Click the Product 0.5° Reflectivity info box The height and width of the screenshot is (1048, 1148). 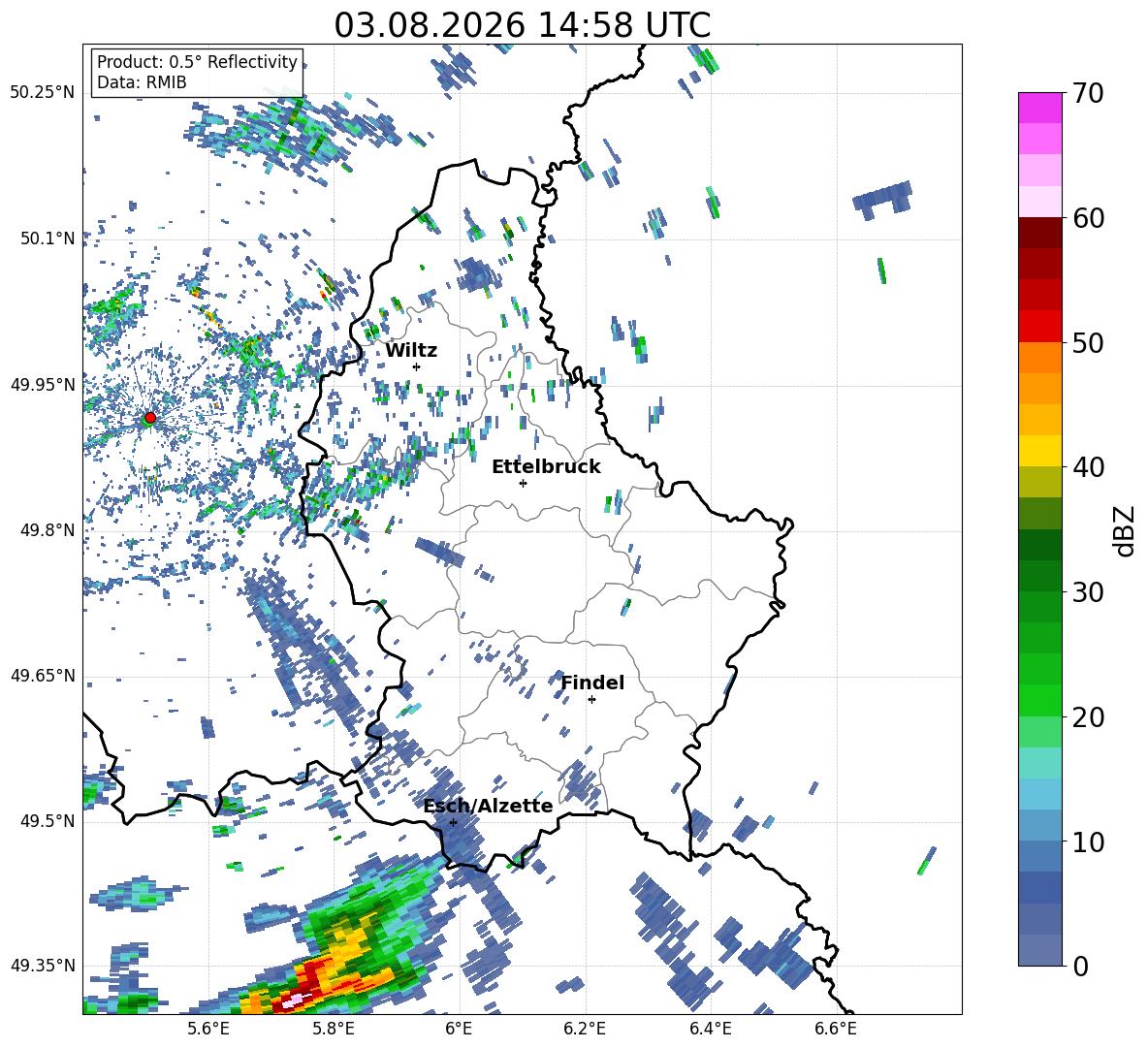(x=197, y=72)
